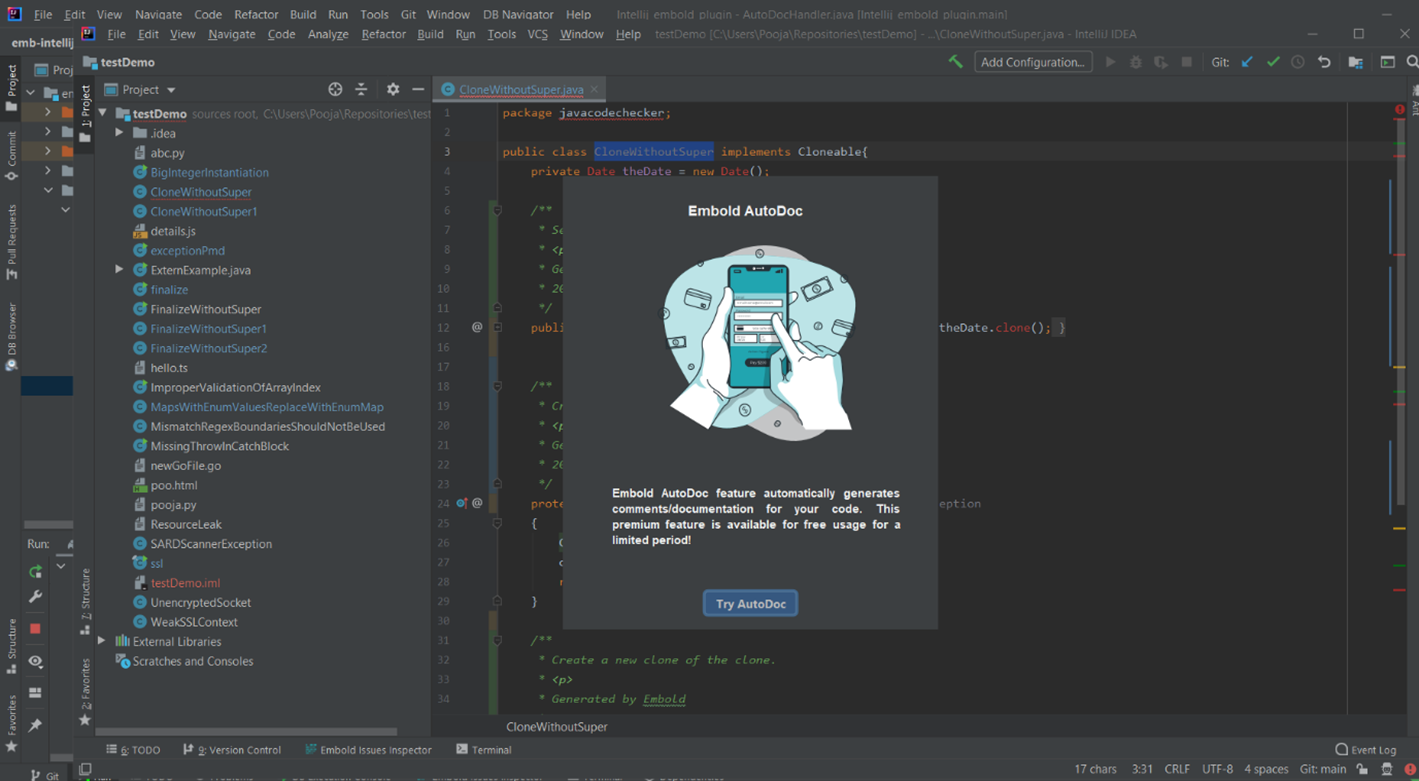Select the FinalizeWithoutSuper1 file in tree
Image resolution: width=1419 pixels, height=781 pixels.
(x=208, y=329)
